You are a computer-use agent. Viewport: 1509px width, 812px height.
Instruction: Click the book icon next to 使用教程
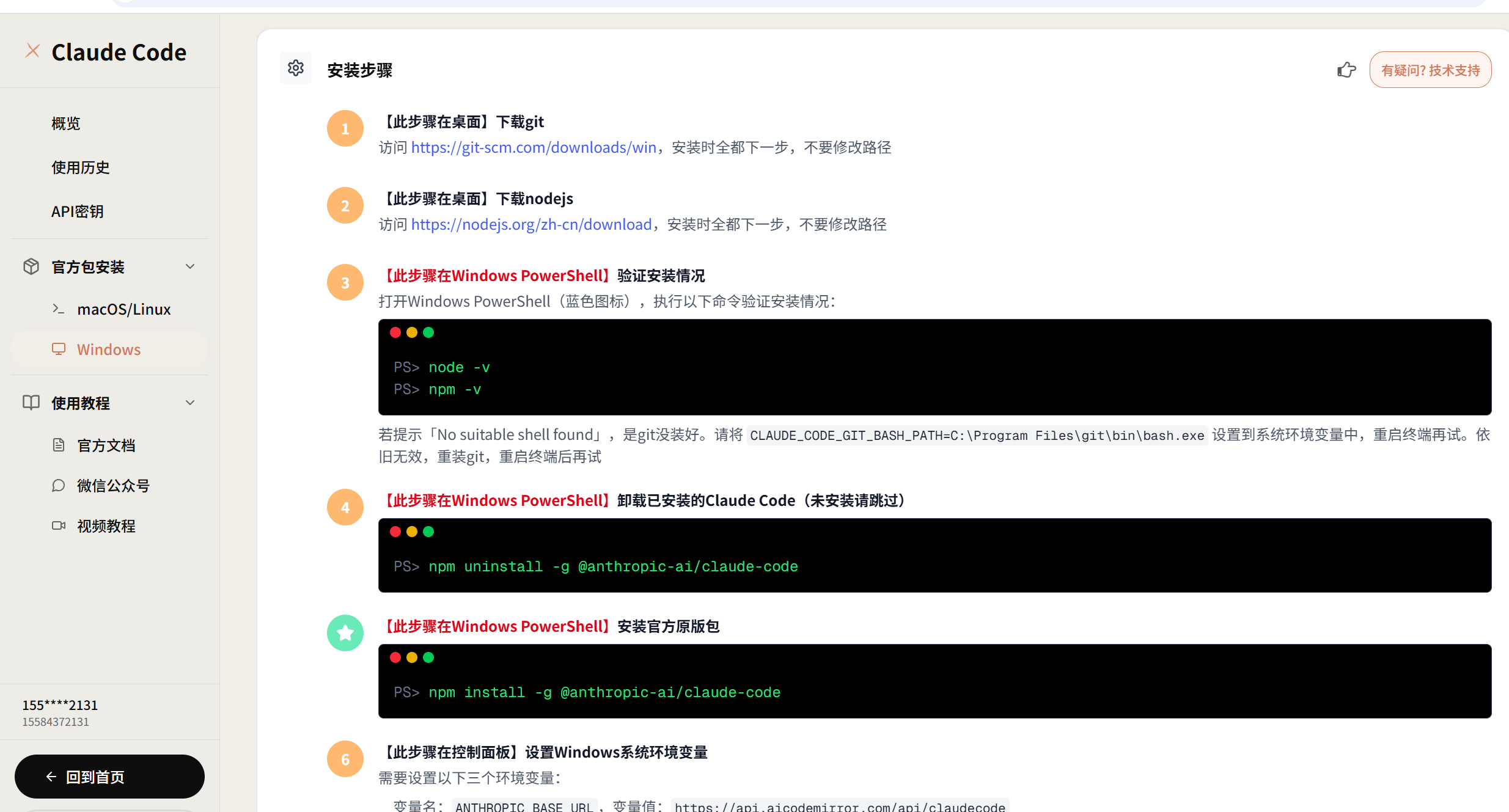(31, 403)
